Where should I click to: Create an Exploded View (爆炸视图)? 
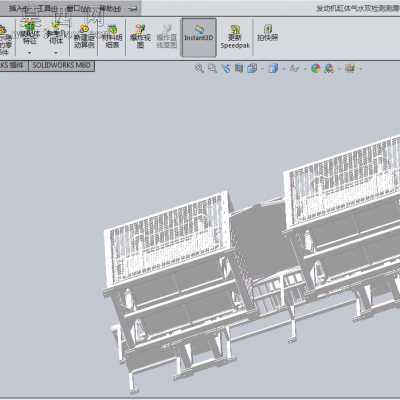pos(140,36)
